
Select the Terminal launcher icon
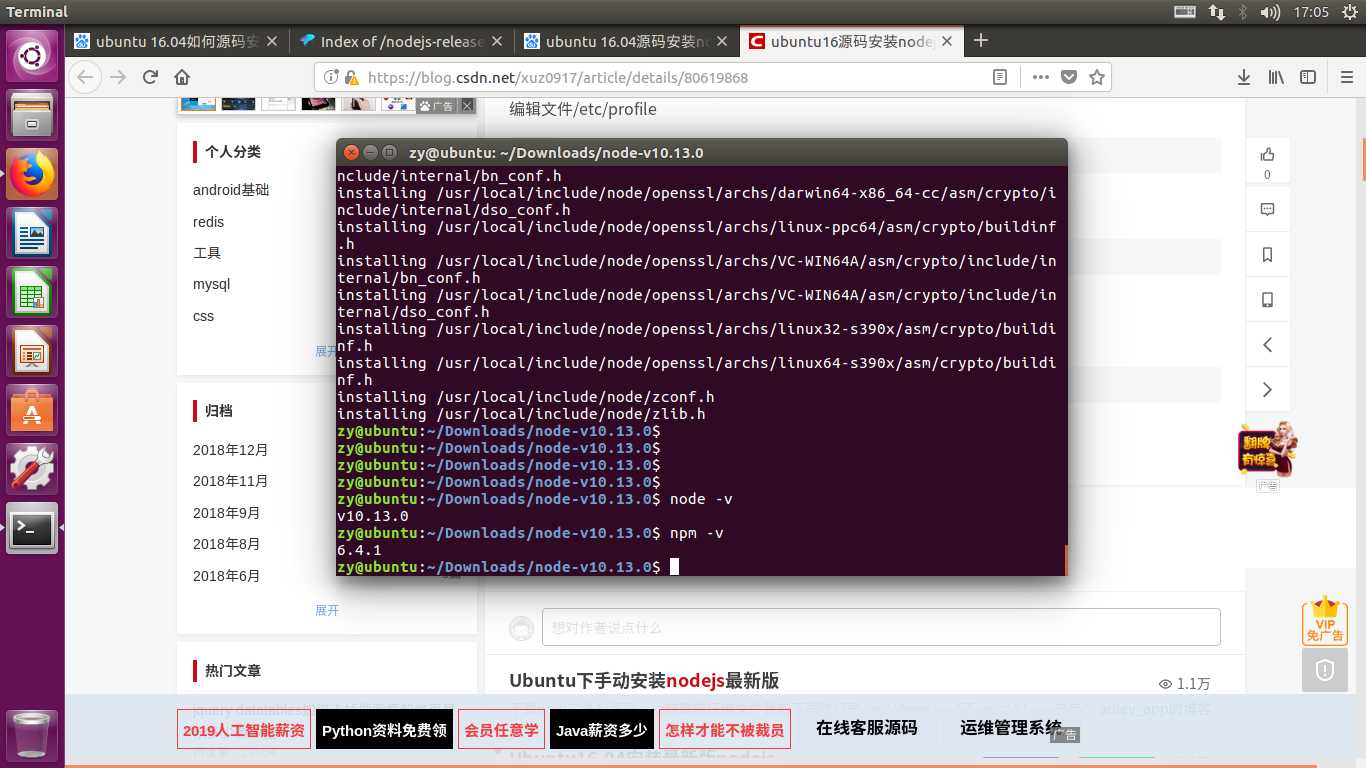(33, 527)
